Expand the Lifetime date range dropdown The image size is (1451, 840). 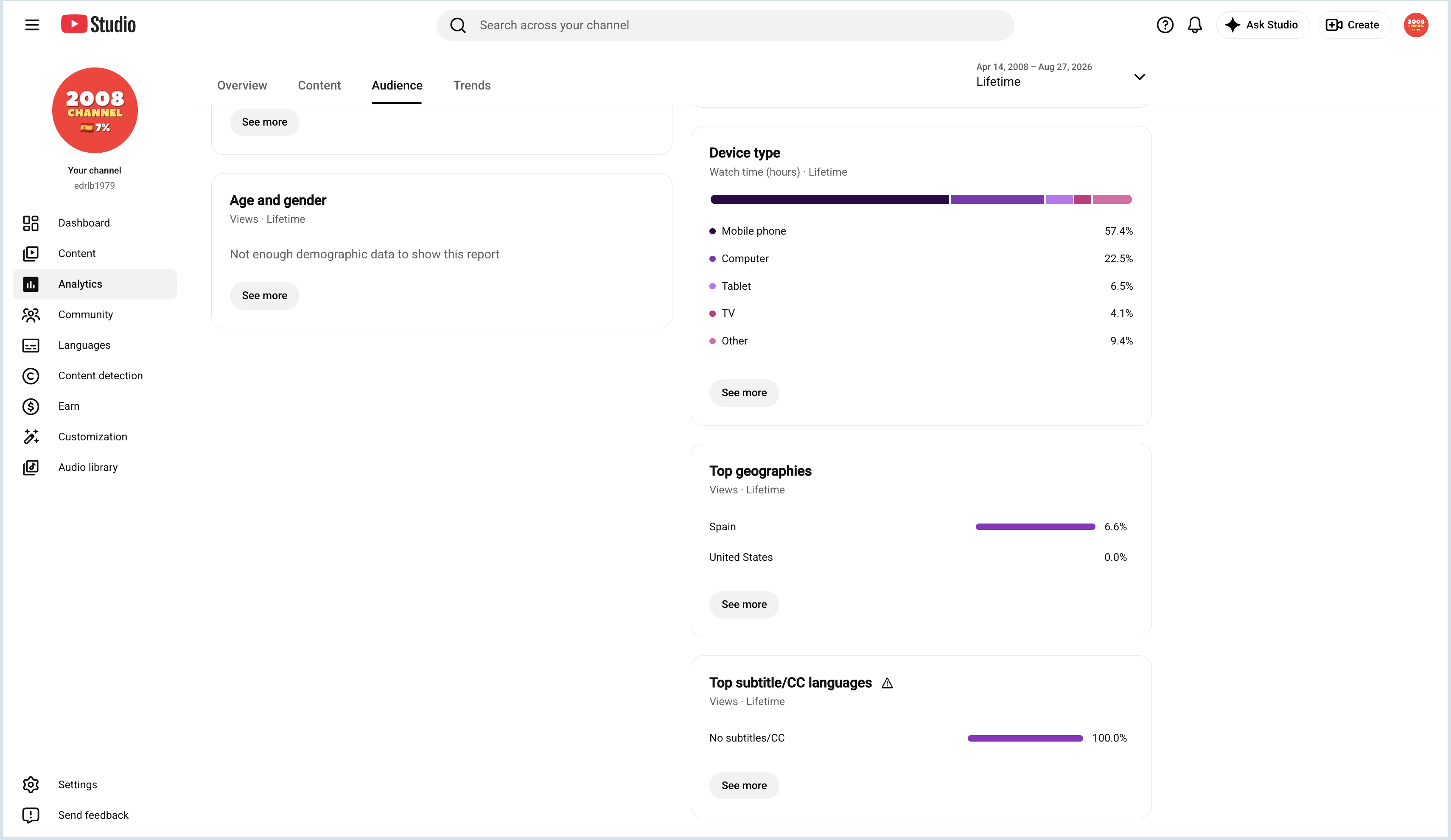(1139, 76)
